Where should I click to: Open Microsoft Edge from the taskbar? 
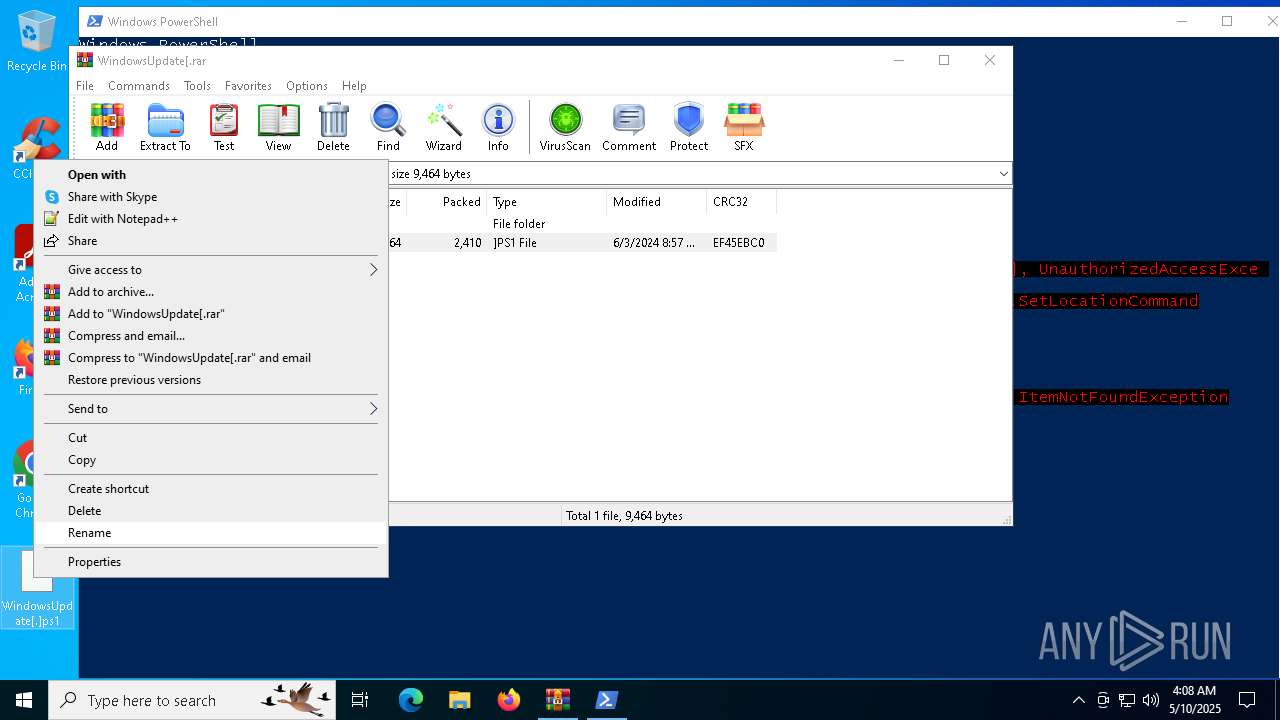pyautogui.click(x=411, y=700)
